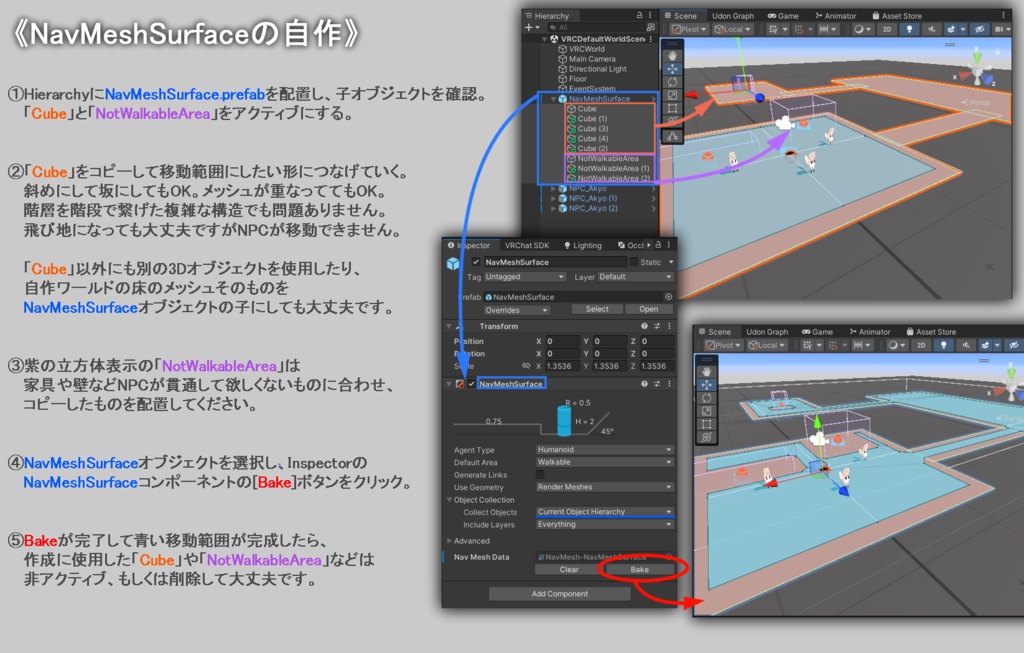This screenshot has height=653, width=1024.
Task: Click the Add Component button
Action: pyautogui.click(x=560, y=594)
